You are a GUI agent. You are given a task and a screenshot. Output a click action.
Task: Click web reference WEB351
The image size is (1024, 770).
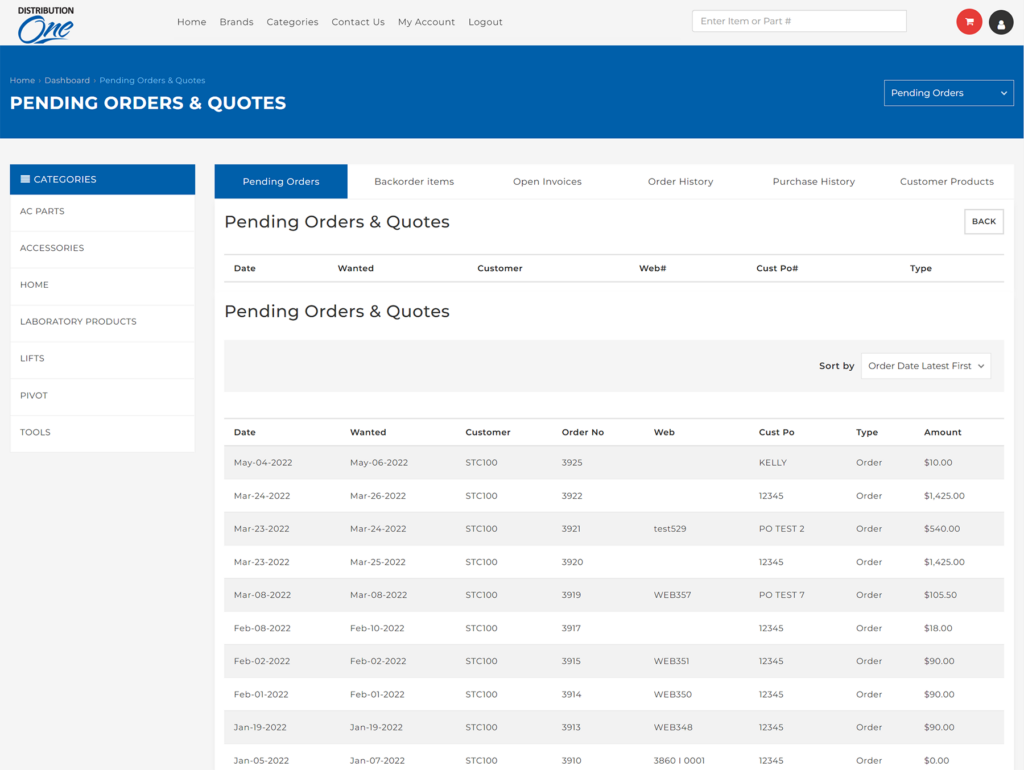(x=671, y=661)
